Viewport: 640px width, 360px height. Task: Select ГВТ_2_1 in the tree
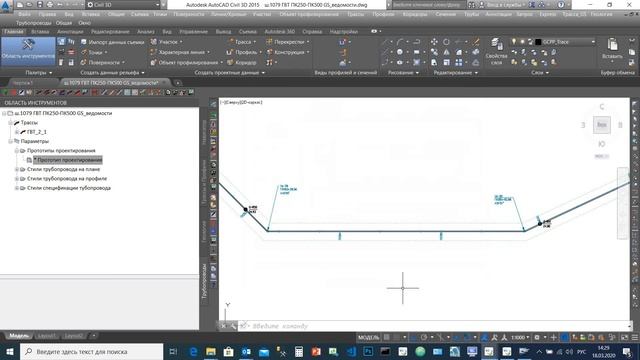coord(36,132)
